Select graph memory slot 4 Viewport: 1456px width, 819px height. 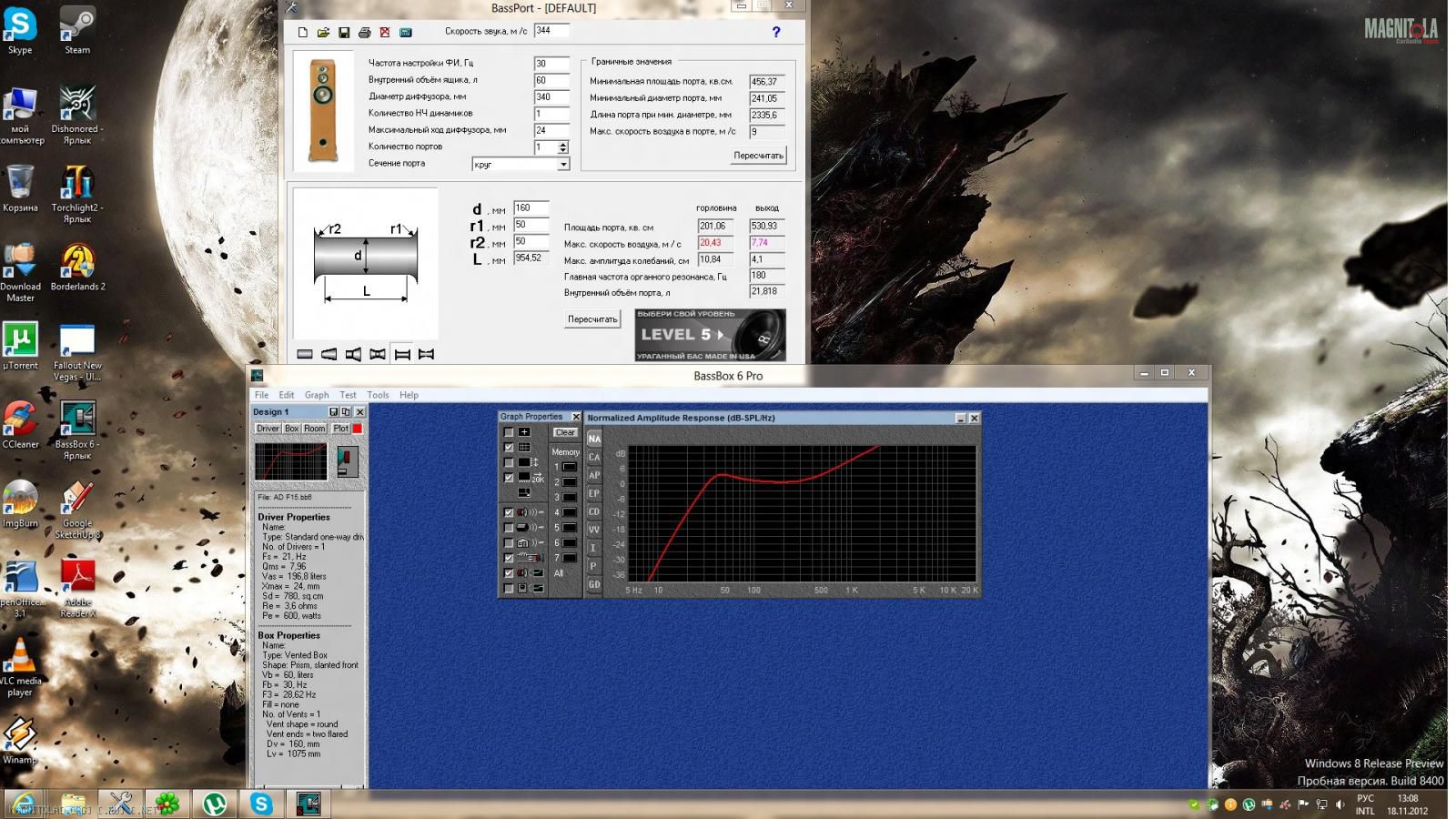[570, 512]
